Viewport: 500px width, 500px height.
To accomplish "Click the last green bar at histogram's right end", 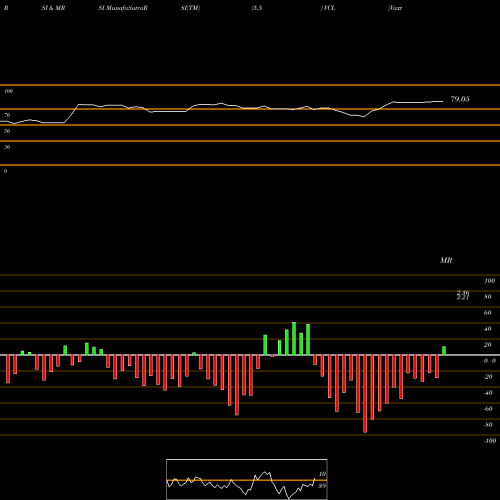I will 444,351.
